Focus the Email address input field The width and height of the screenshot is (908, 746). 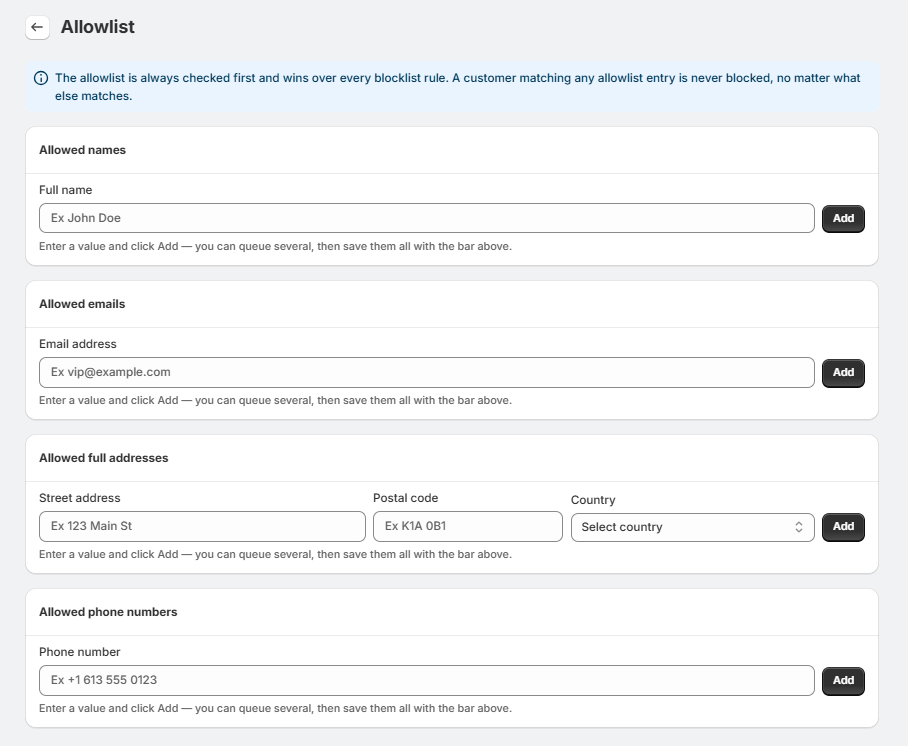click(x=427, y=372)
